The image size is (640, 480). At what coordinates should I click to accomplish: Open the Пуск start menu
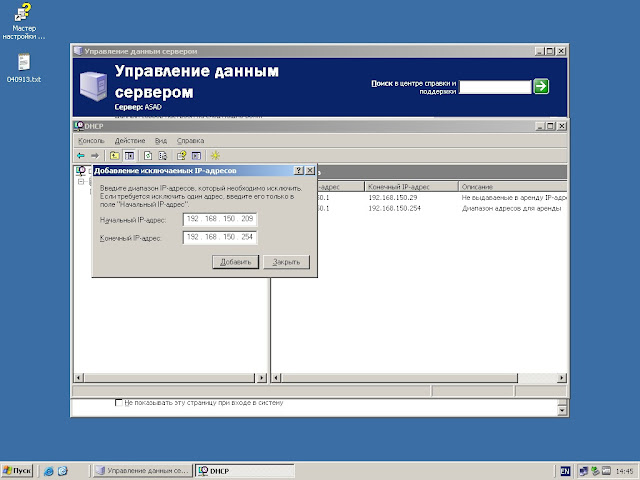[x=17, y=471]
